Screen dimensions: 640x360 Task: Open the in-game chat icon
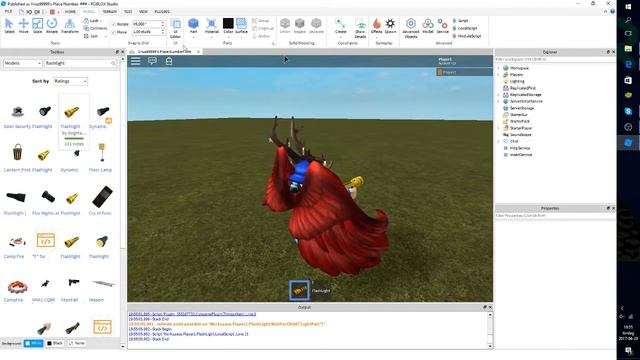click(x=152, y=61)
